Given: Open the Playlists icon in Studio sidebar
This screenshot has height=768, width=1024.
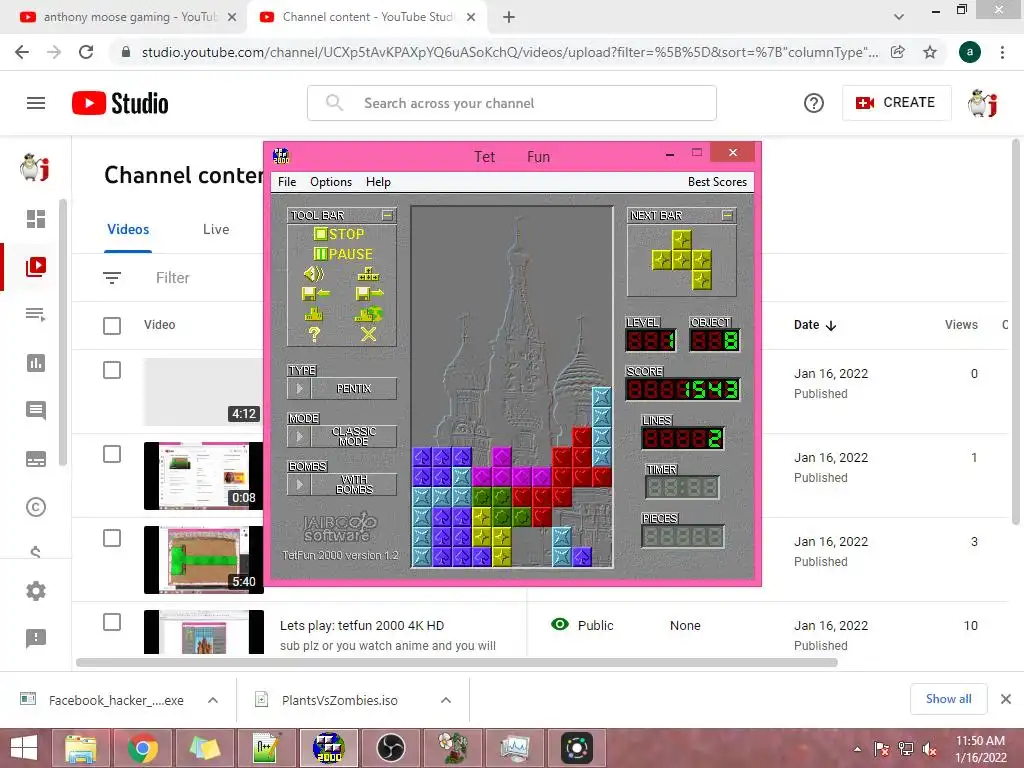Looking at the screenshot, I should click(36, 315).
